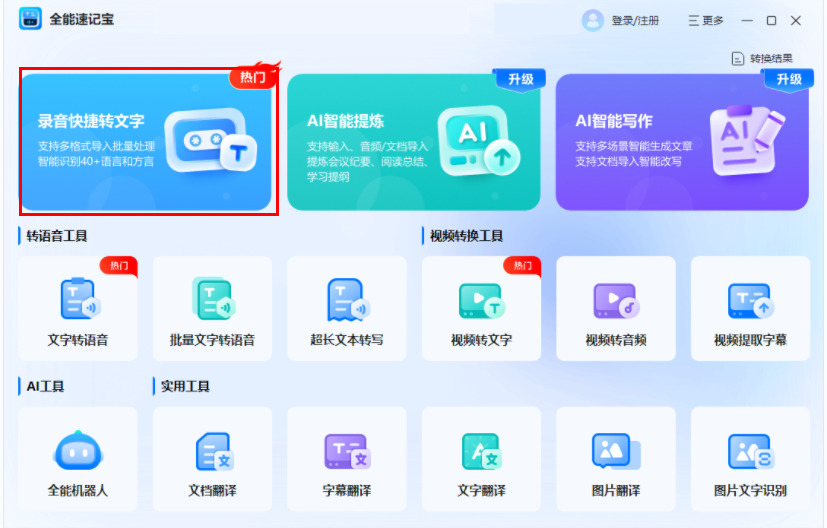Click the 全能速记宝 app logo
Image resolution: width=827 pixels, height=528 pixels.
click(30, 20)
